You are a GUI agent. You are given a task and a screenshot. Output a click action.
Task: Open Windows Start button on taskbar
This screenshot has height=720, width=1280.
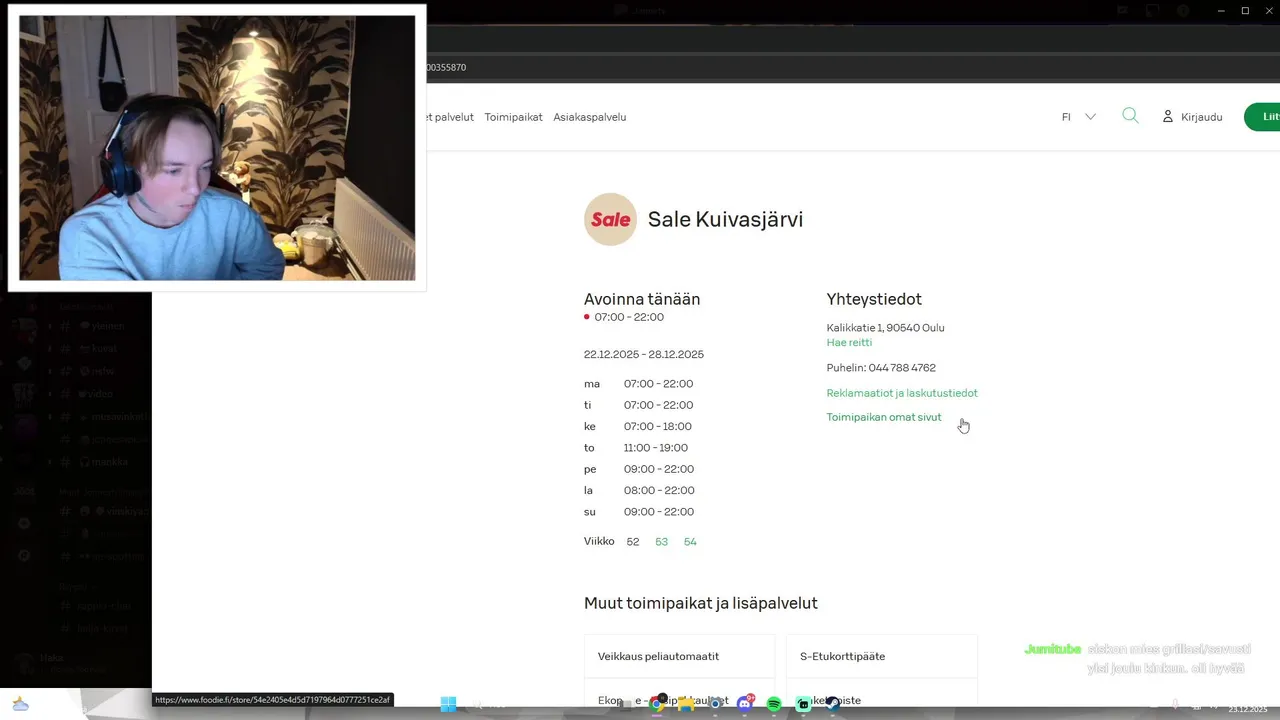point(448,704)
